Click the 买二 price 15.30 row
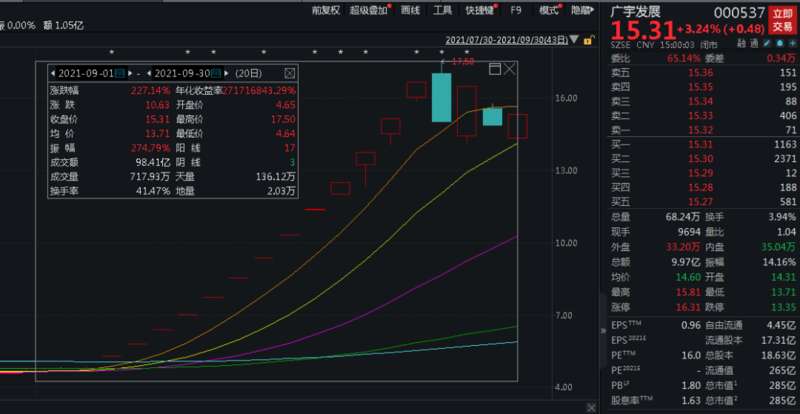This screenshot has height=414, width=800. pyautogui.click(x=703, y=159)
